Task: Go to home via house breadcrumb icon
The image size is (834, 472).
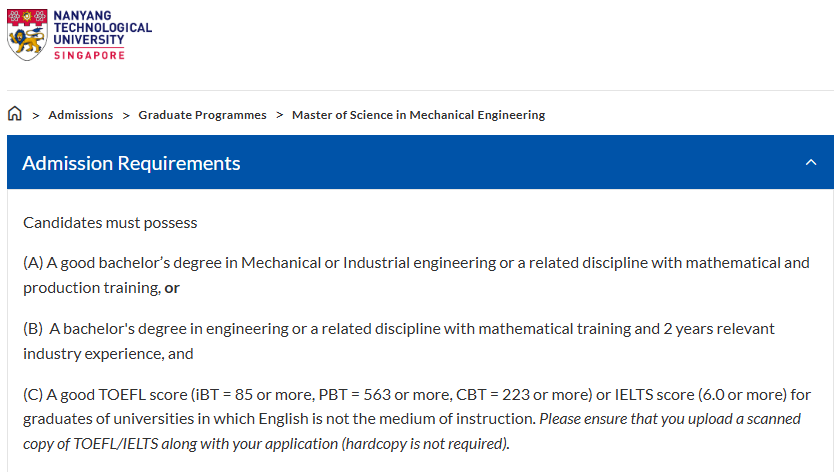Action: tap(15, 114)
